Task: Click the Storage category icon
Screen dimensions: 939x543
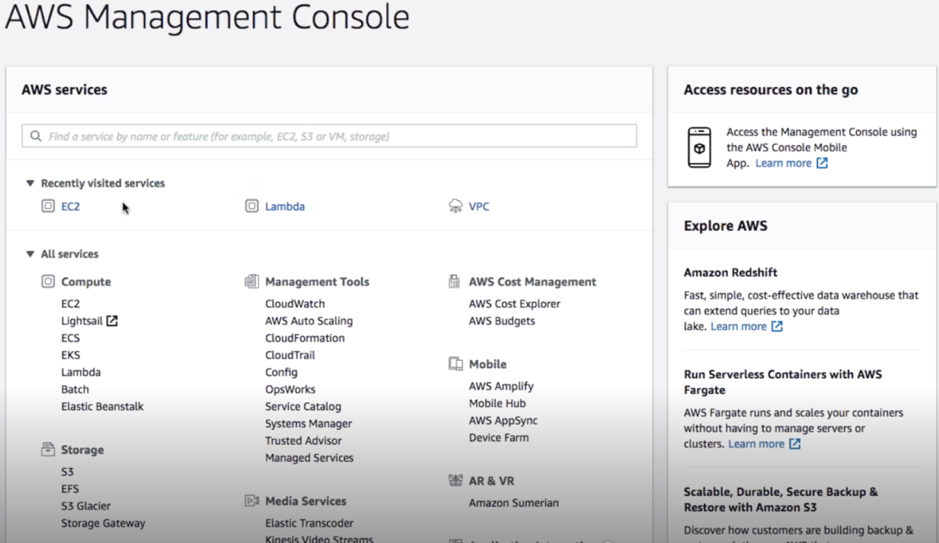Action: tap(48, 450)
